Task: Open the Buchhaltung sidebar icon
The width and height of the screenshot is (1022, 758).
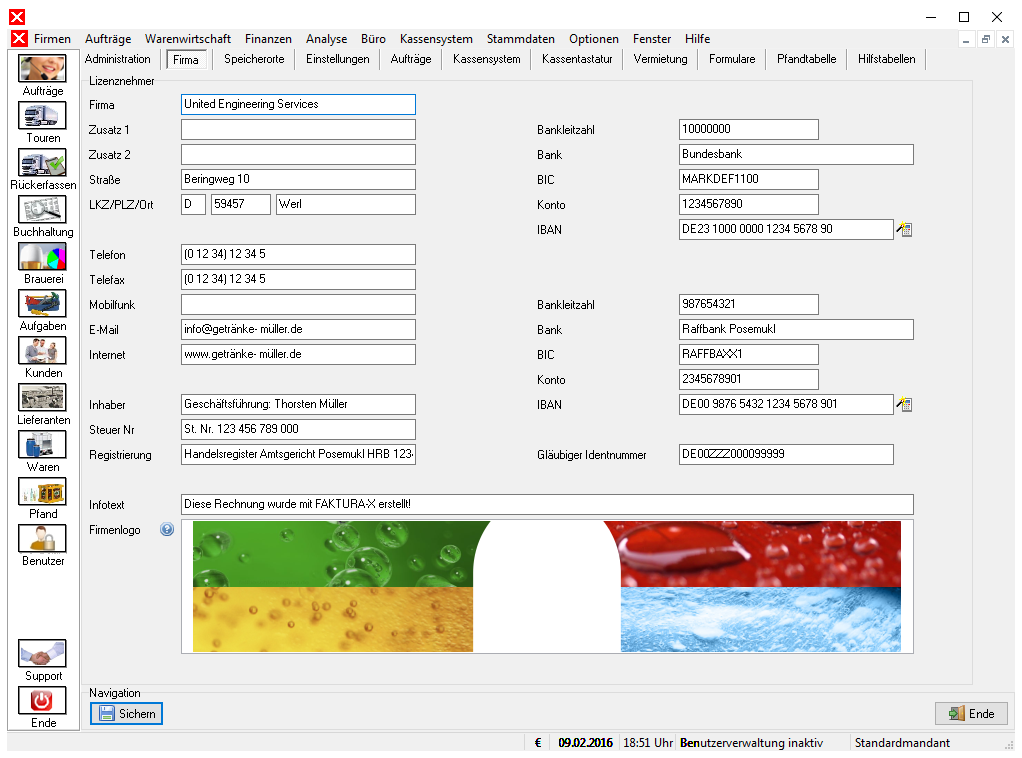Action: 42,209
